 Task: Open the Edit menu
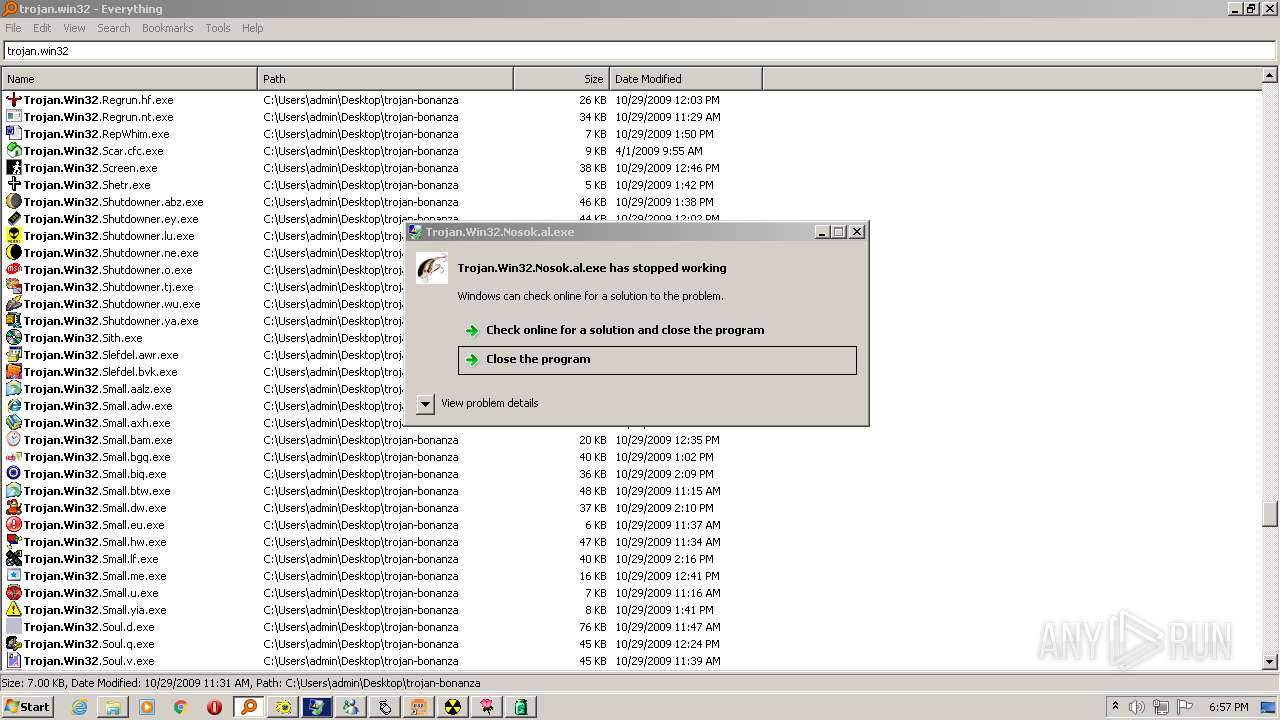coord(42,28)
